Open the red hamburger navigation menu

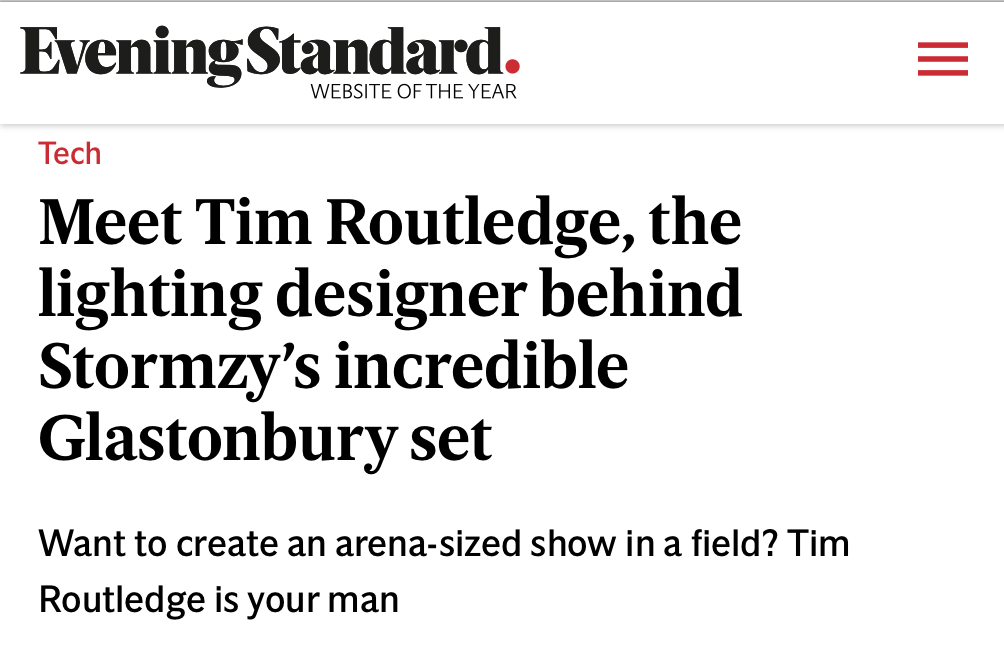click(x=942, y=59)
